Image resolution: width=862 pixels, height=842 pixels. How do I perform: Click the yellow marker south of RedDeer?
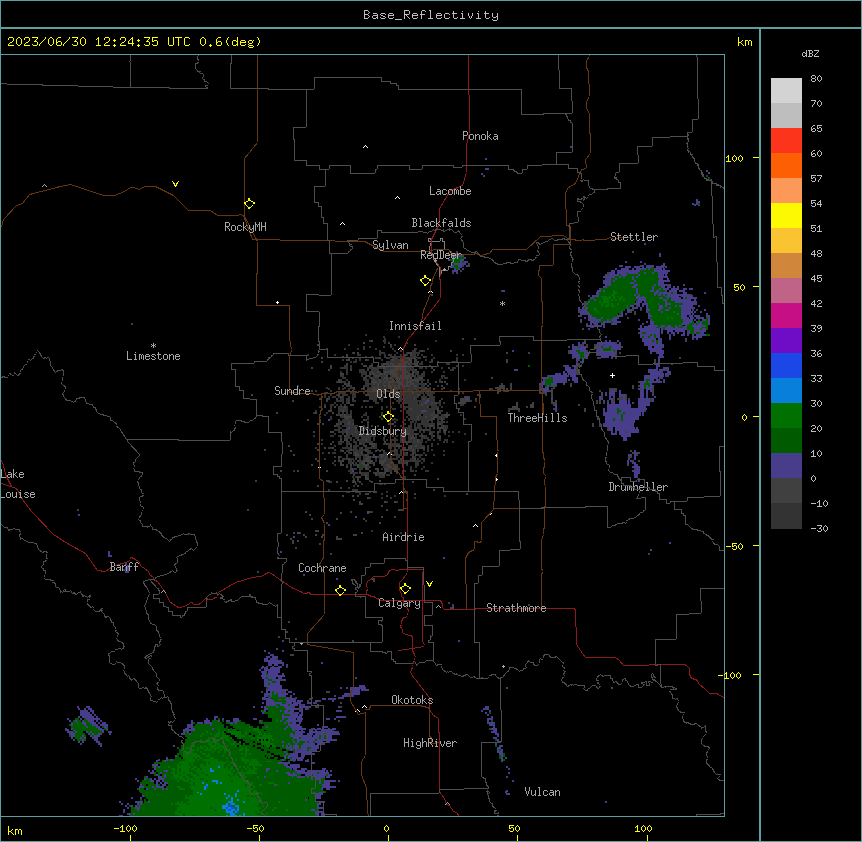tap(426, 281)
